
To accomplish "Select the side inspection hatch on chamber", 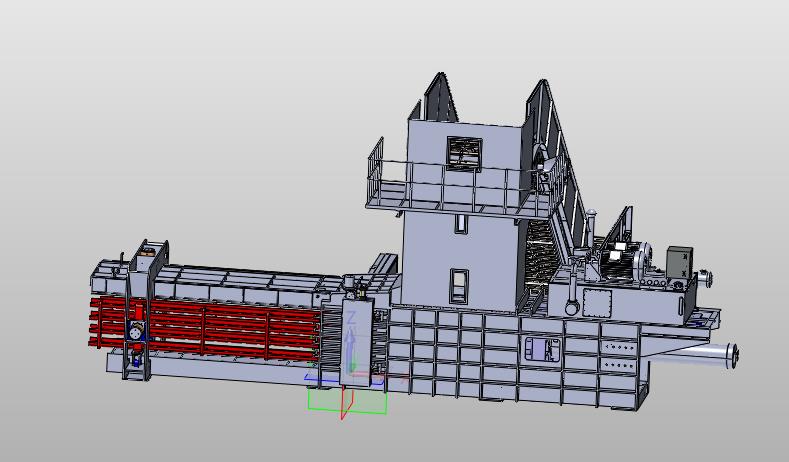I will coord(542,349).
